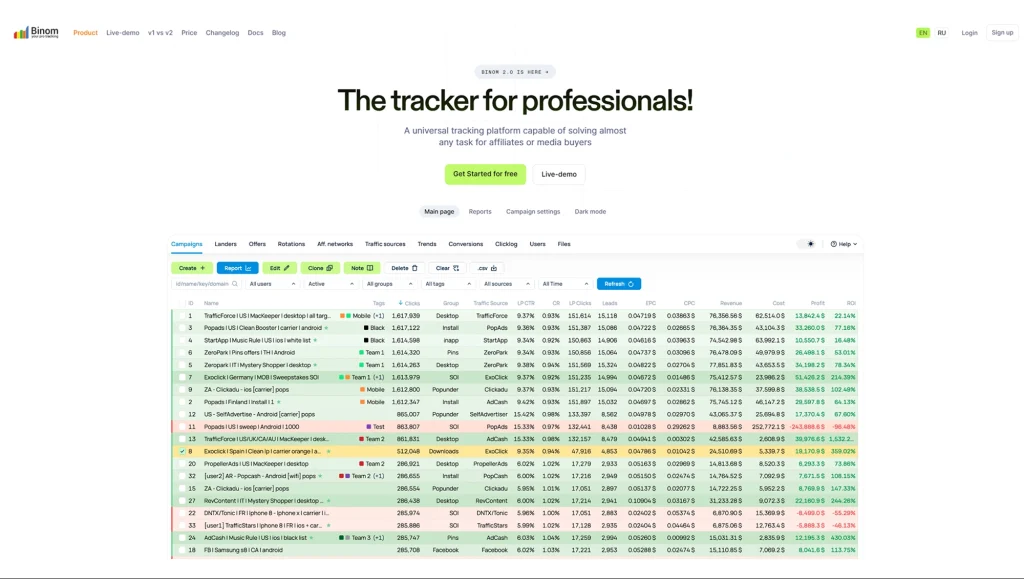Click the Binom logo icon
This screenshot has height=579, width=1024.
click(x=21, y=33)
